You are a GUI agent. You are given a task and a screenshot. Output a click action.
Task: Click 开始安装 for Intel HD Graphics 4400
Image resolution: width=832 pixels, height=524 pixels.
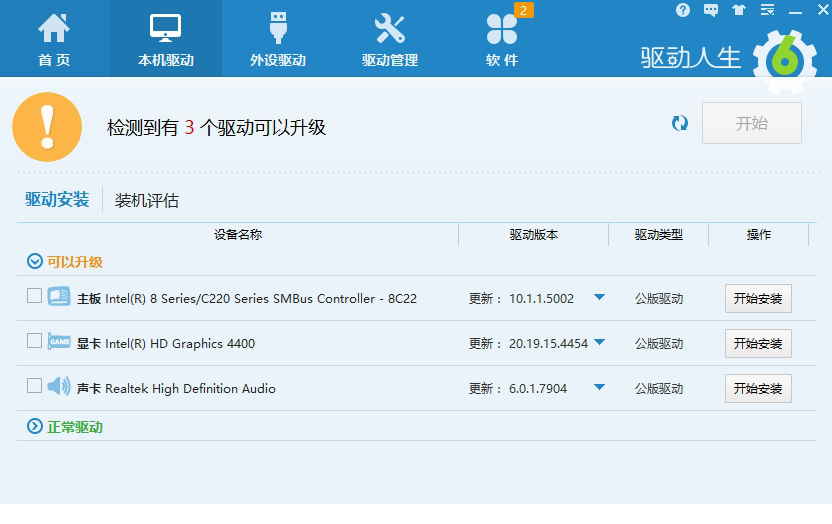pyautogui.click(x=758, y=344)
